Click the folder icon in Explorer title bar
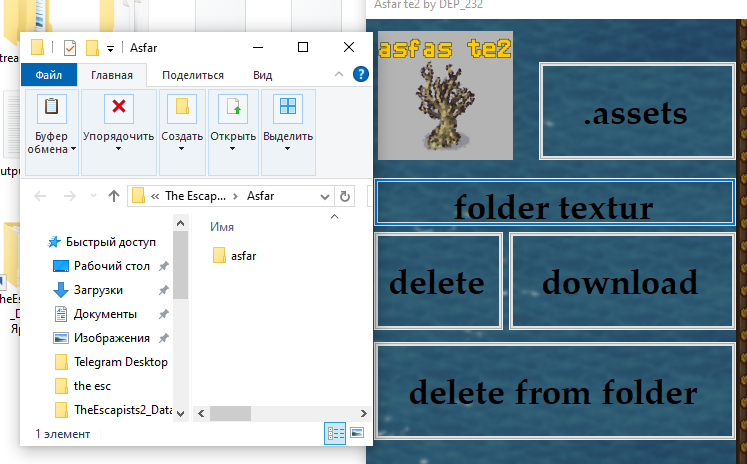This screenshot has width=747, height=464. coord(37,48)
